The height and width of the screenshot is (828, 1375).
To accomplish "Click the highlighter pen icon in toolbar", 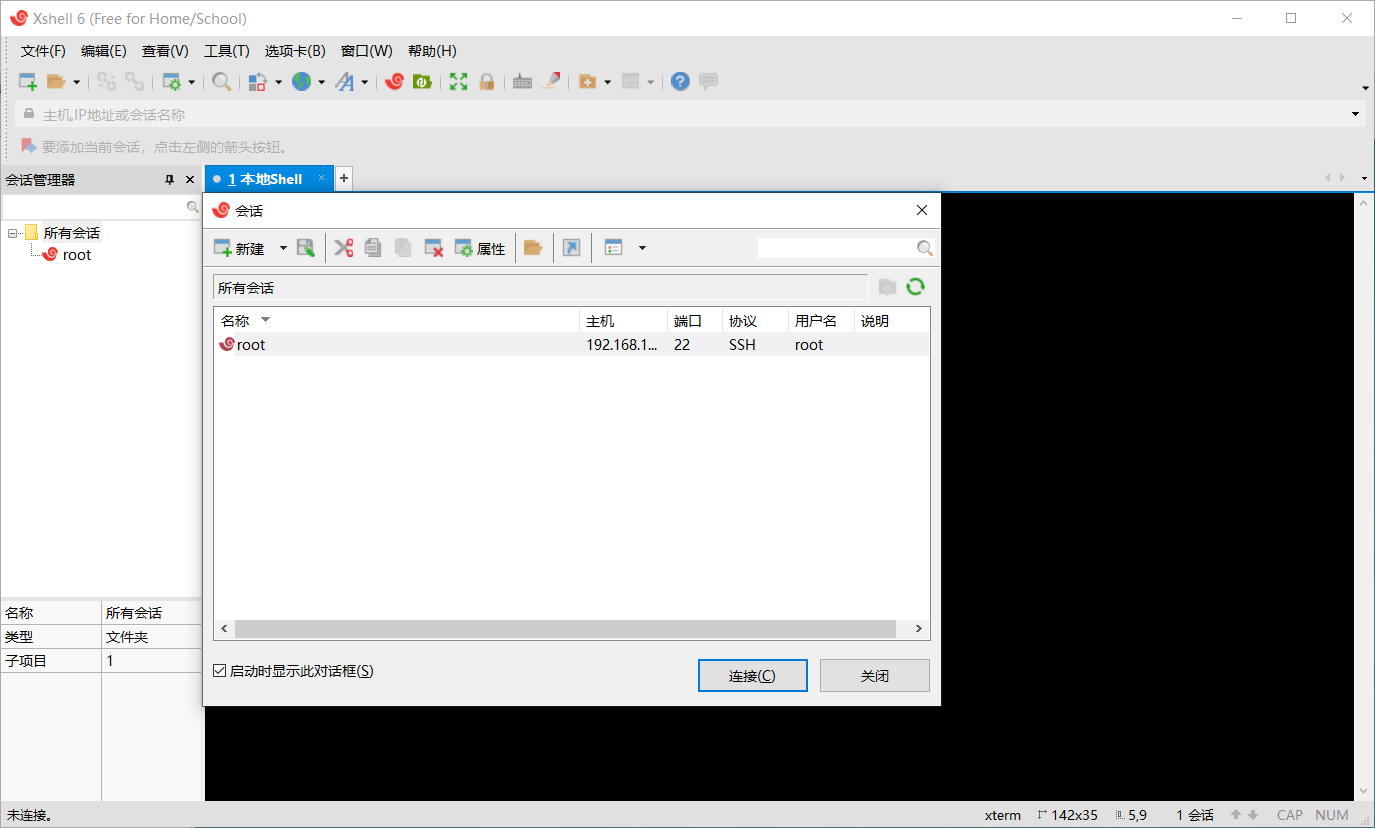I will (x=551, y=82).
